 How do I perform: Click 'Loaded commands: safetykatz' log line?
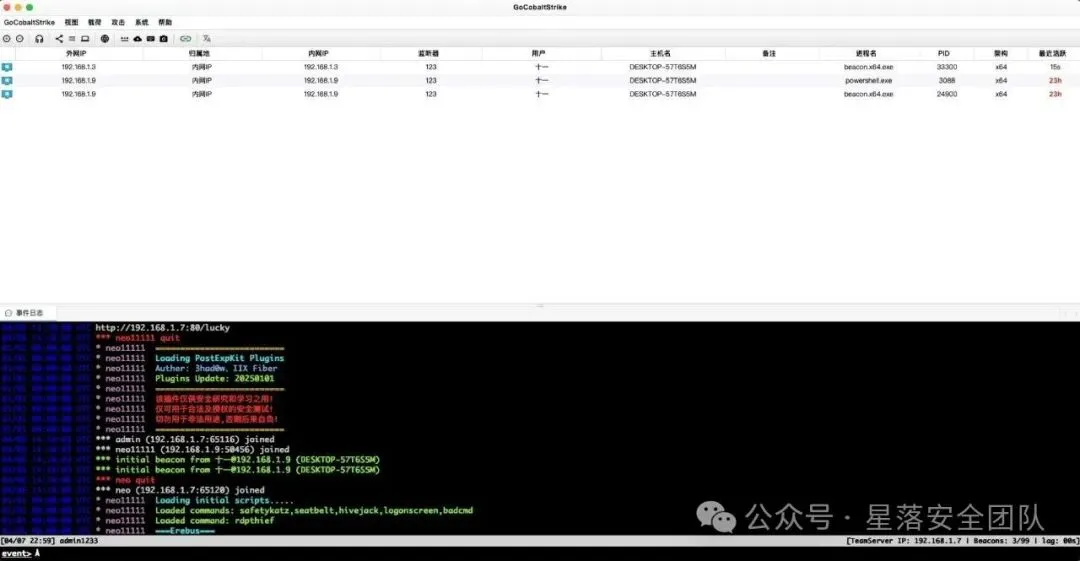[313, 511]
